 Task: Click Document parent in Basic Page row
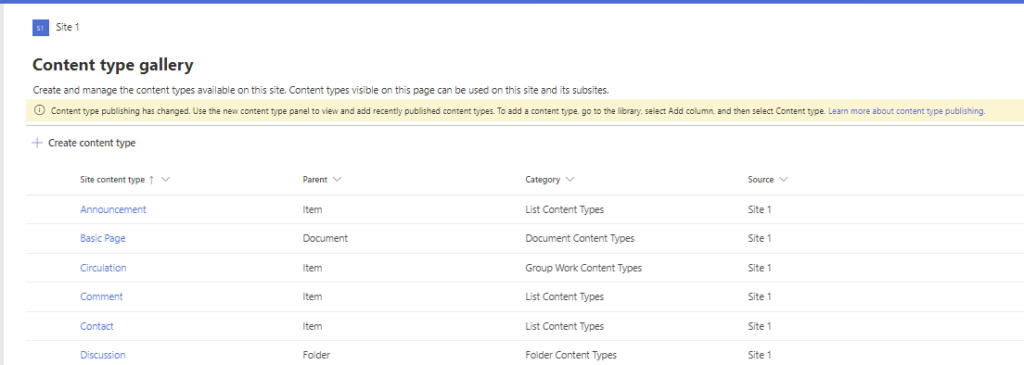tap(325, 238)
